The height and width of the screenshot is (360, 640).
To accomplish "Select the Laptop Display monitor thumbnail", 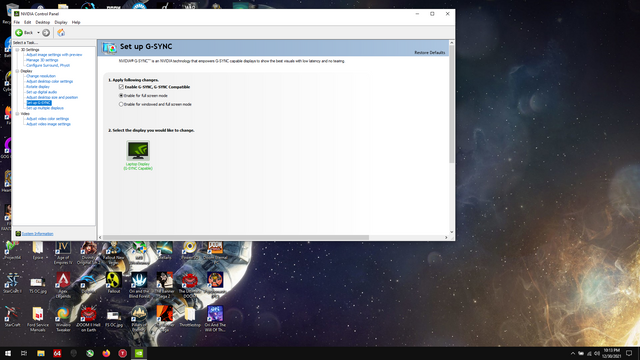I will (x=138, y=150).
